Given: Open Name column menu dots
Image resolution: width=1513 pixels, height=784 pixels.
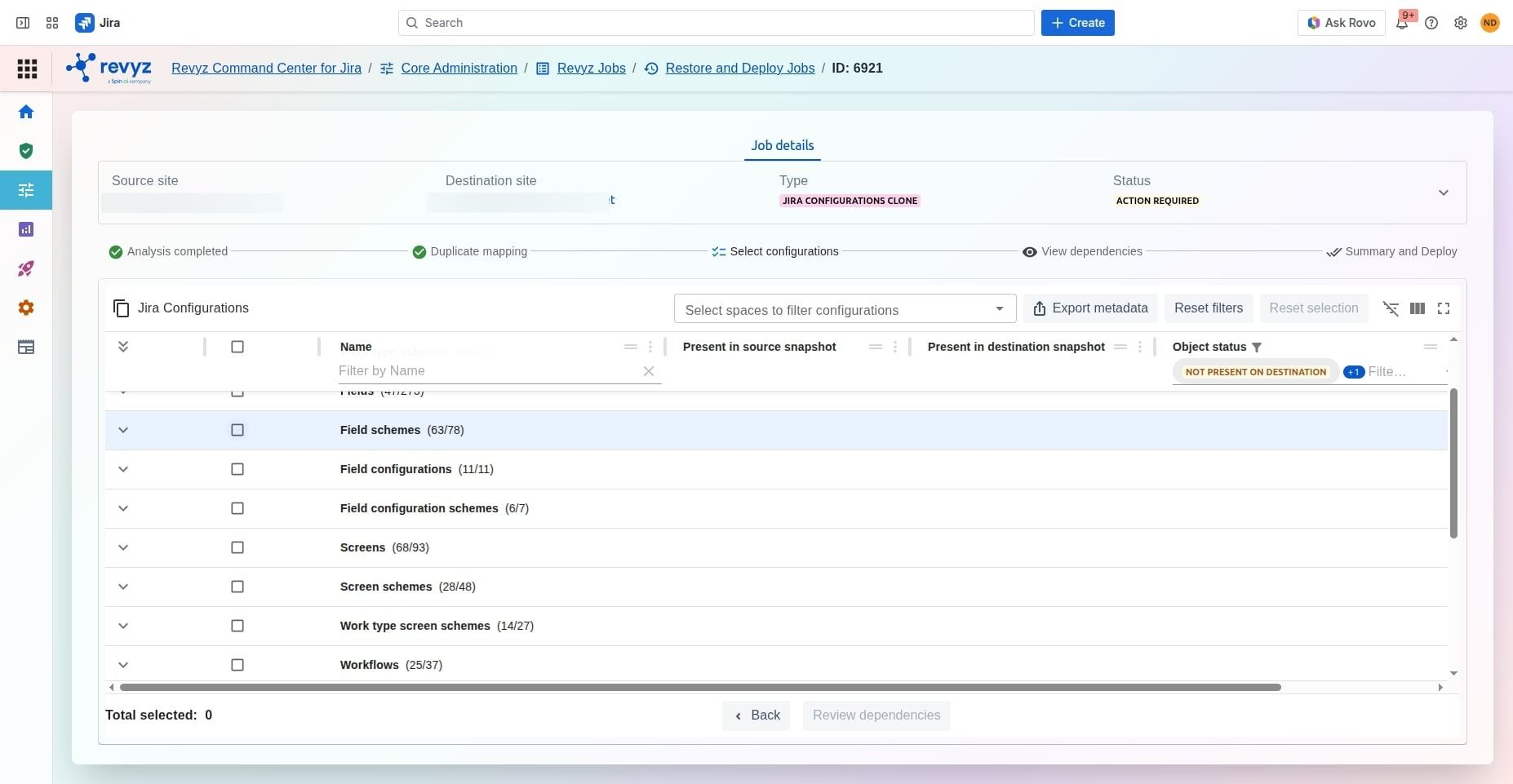Looking at the screenshot, I should [x=650, y=347].
